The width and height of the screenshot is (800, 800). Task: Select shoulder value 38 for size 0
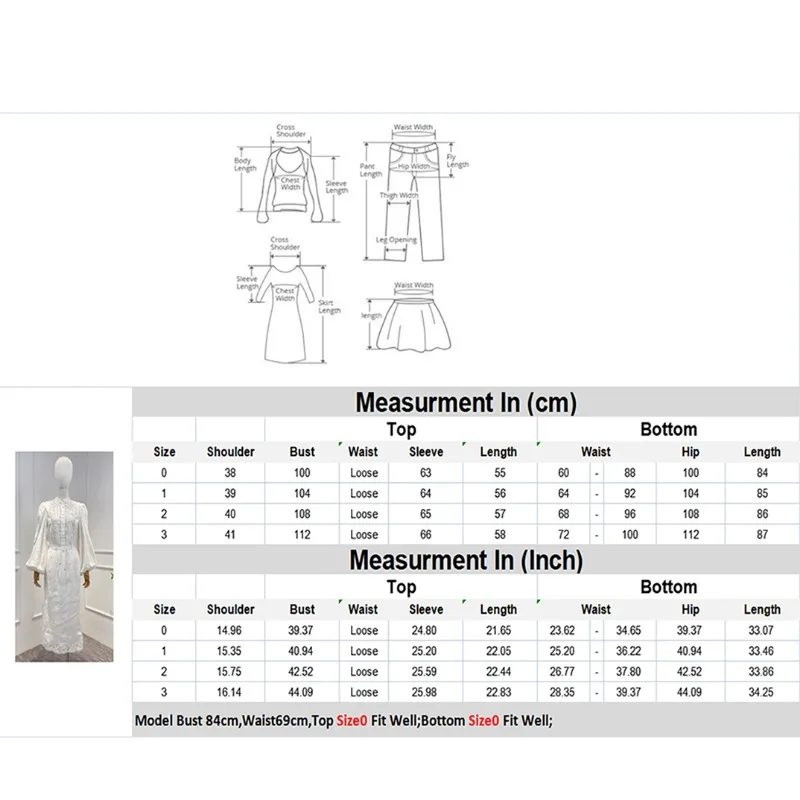(230, 473)
